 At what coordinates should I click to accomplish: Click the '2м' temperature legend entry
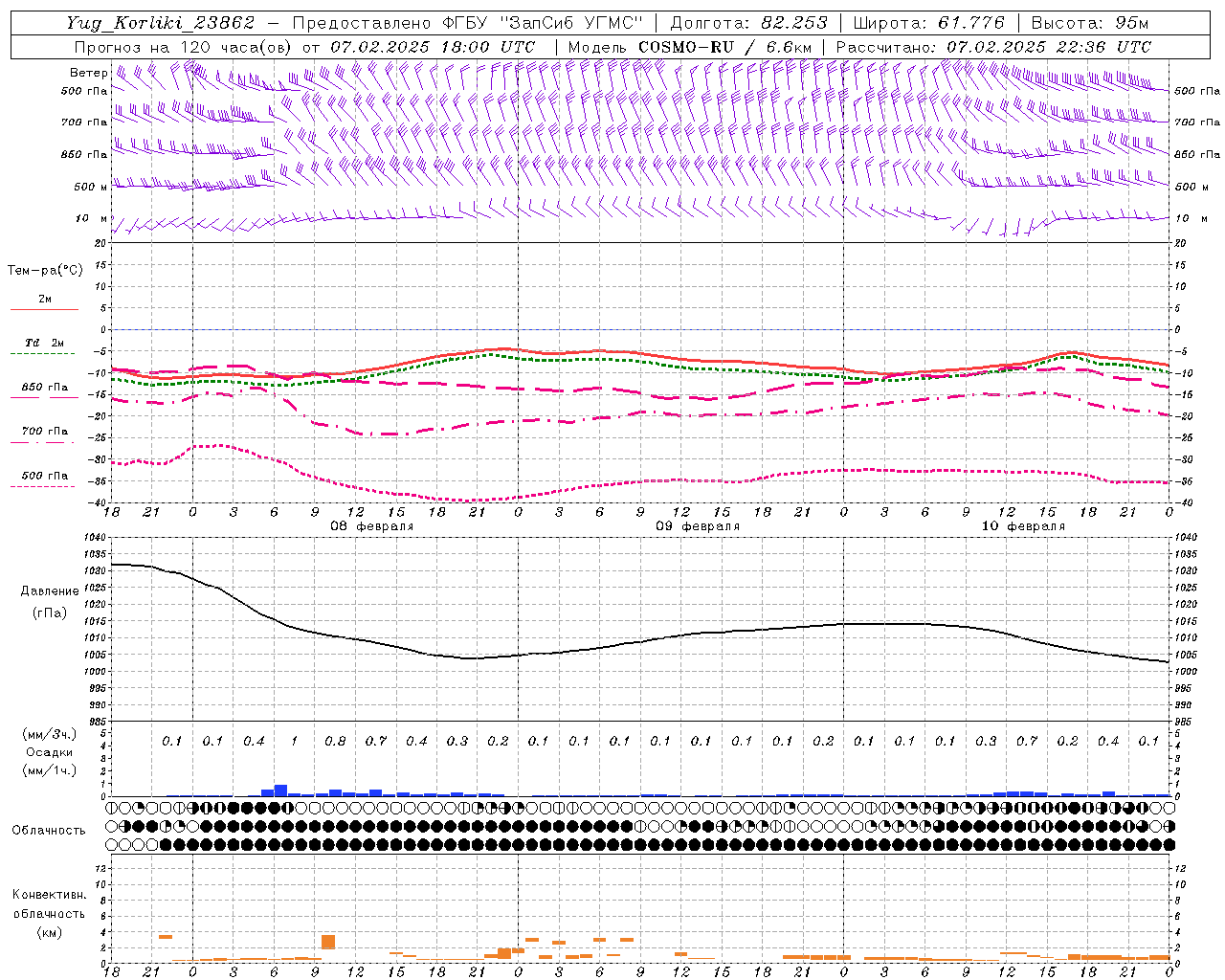tap(45, 299)
